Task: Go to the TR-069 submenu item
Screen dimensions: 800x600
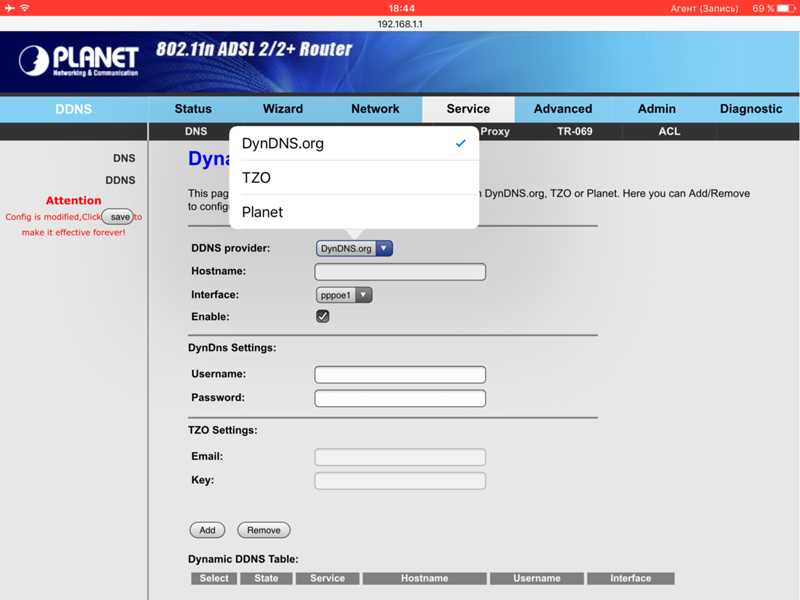Action: 574,131
